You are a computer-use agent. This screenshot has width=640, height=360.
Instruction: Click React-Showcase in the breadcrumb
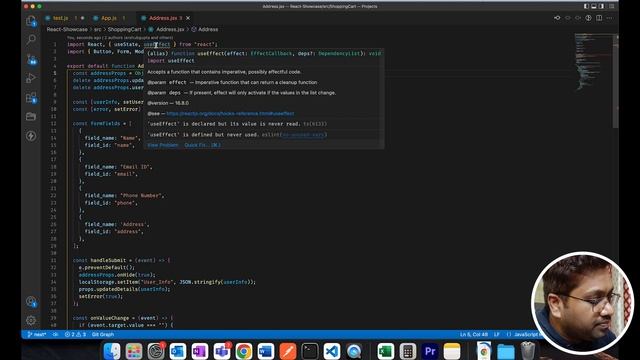(x=67, y=29)
